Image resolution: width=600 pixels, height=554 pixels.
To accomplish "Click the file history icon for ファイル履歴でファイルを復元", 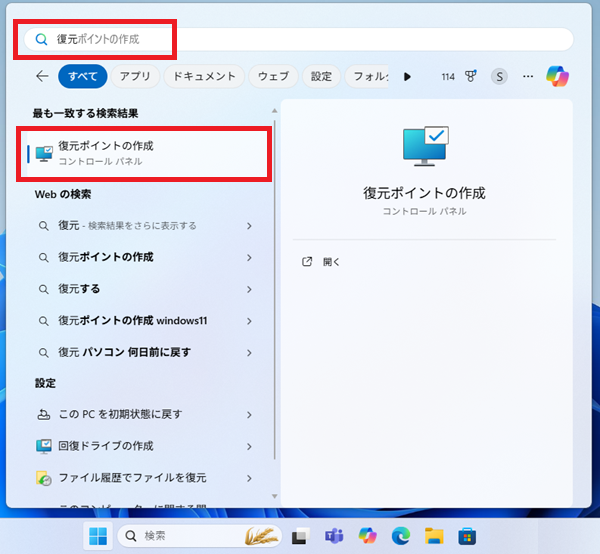I will click(44, 478).
